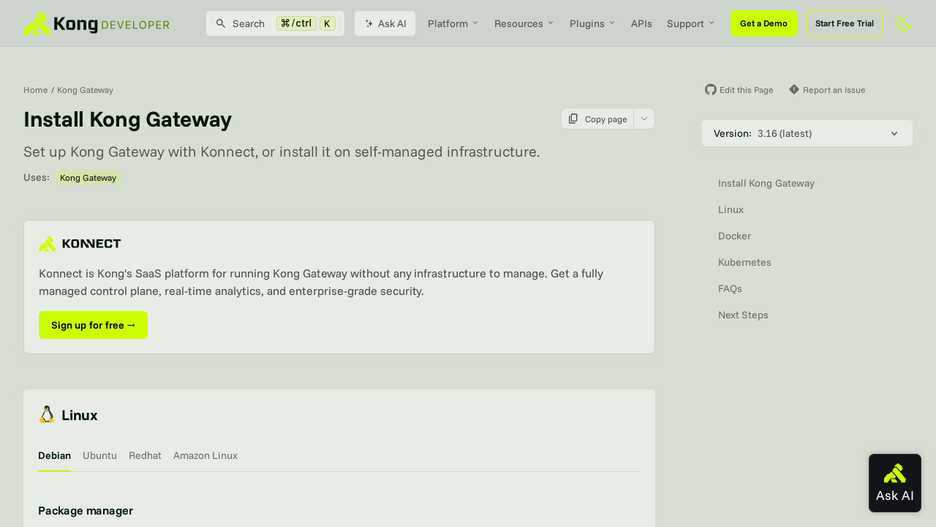Click the Copy page clipboard icon

(x=573, y=119)
